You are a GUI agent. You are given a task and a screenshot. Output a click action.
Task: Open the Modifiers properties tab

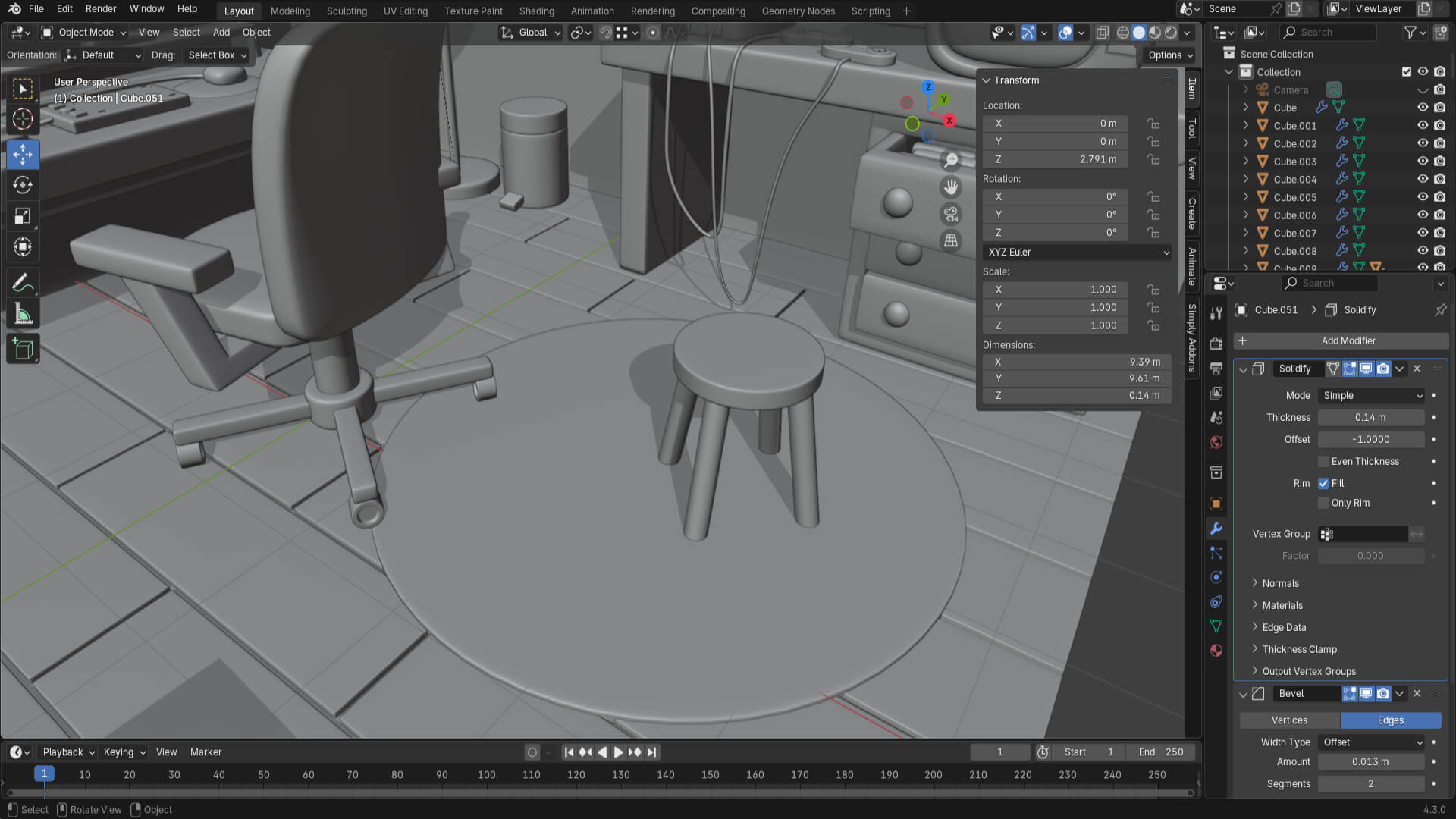(1216, 529)
